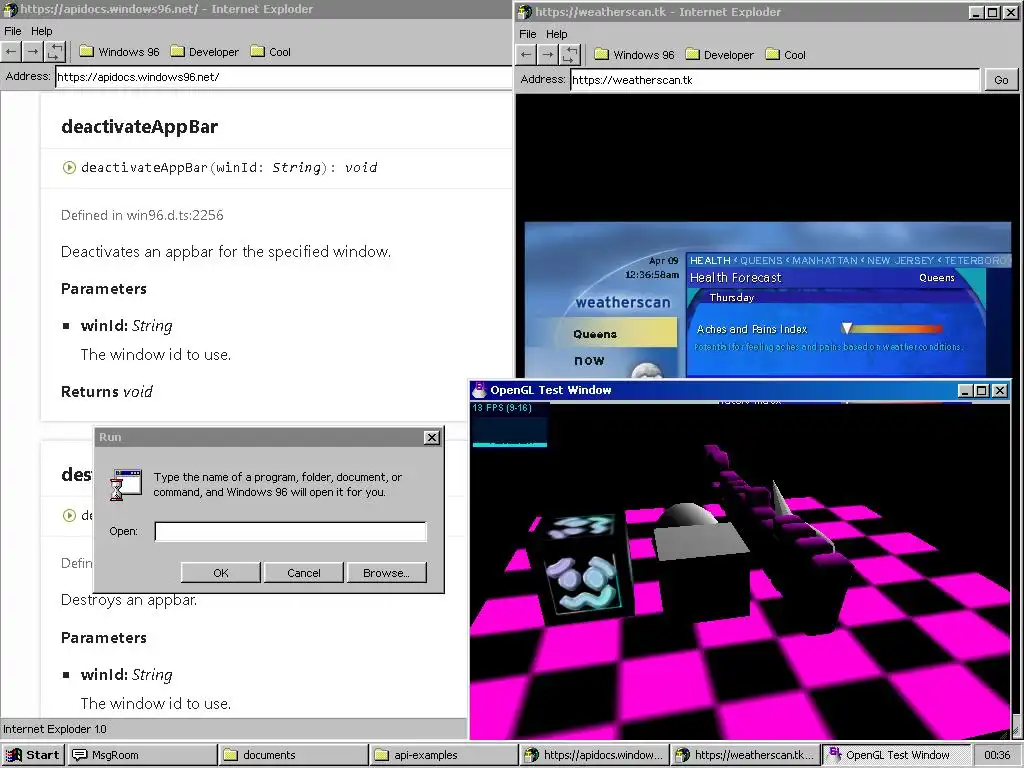This screenshot has height=768, width=1024.
Task: Click the Returns void text under deactivateAppBar
Action: point(106,392)
